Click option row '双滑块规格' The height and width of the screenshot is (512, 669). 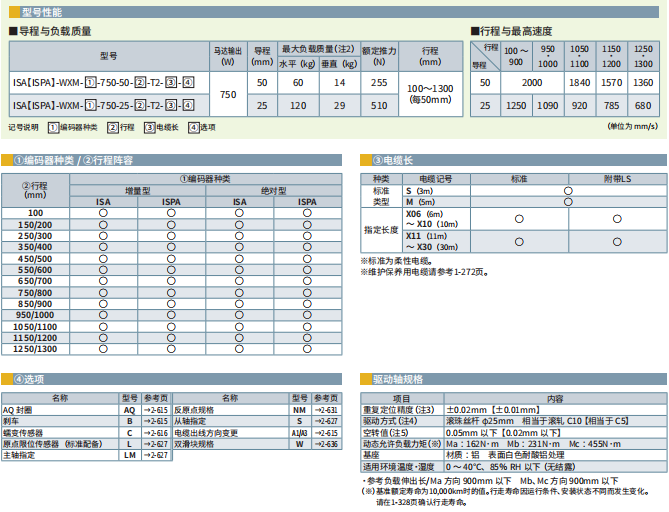pyautogui.click(x=257, y=444)
